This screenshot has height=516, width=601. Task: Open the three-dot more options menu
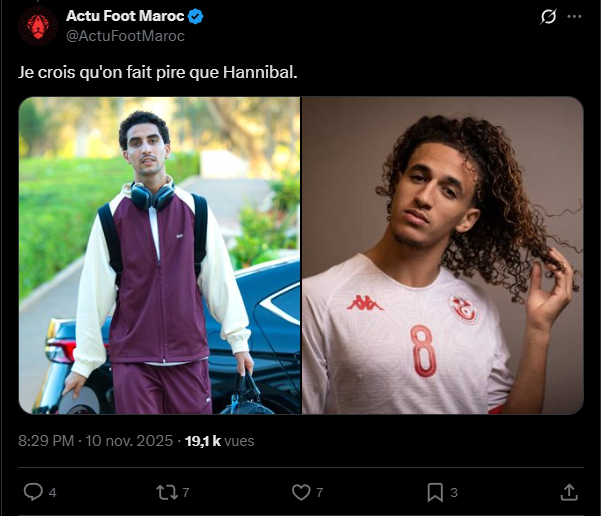574,17
